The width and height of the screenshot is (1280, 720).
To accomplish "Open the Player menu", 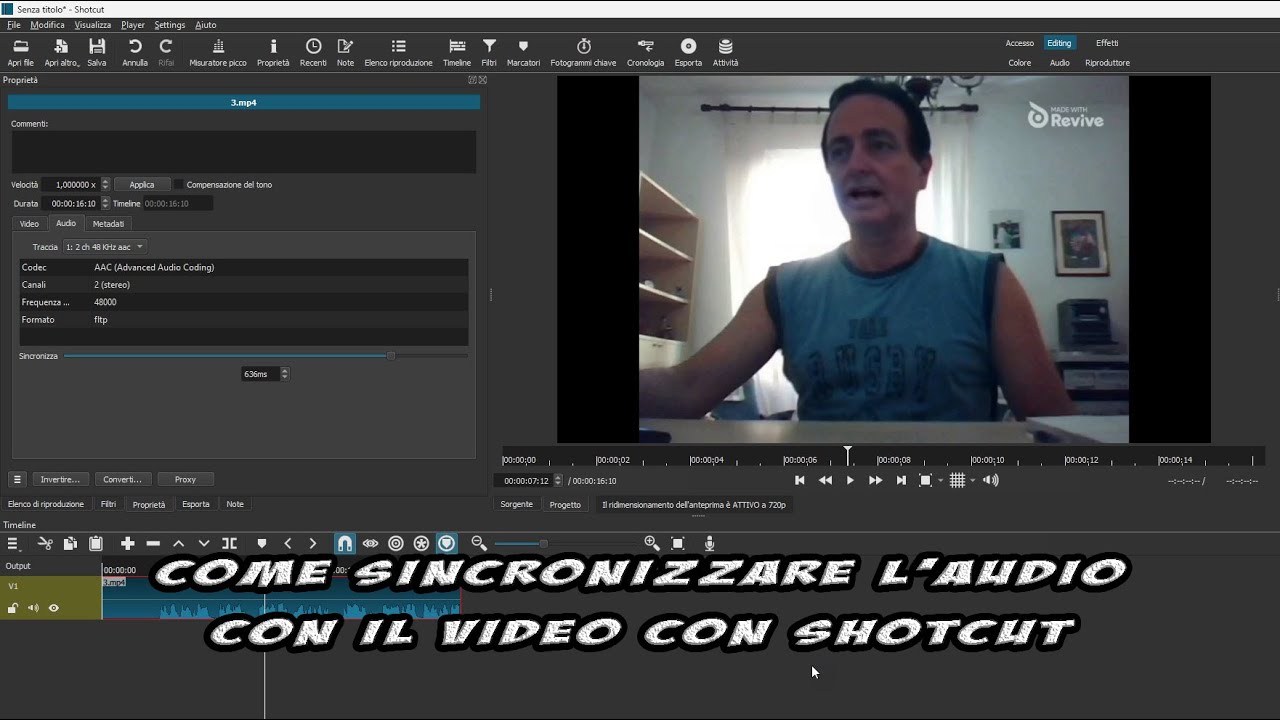I will [133, 24].
